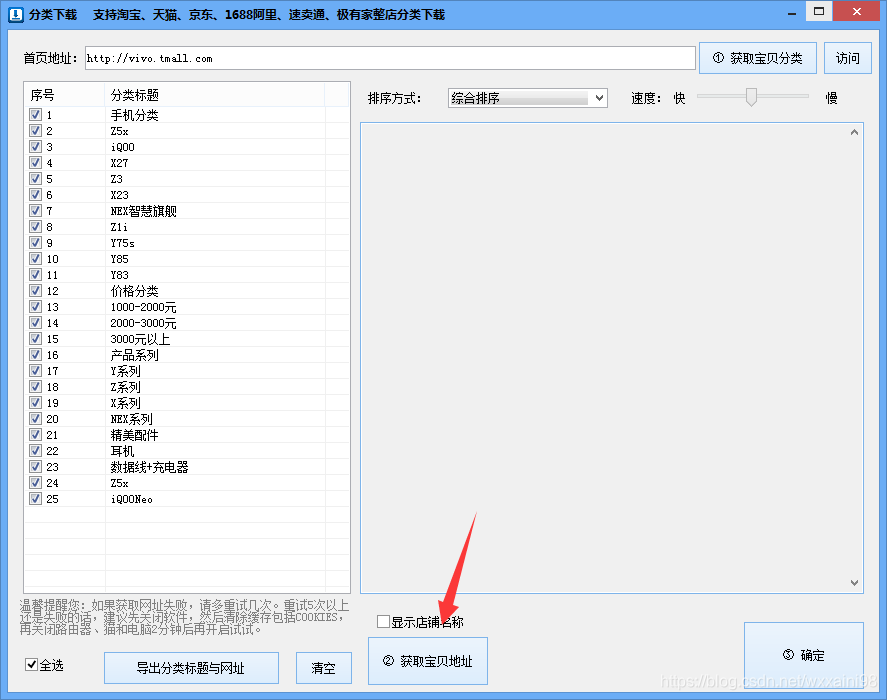Select the 1000-2000元 row
This screenshot has height=700, width=887.
point(187,307)
